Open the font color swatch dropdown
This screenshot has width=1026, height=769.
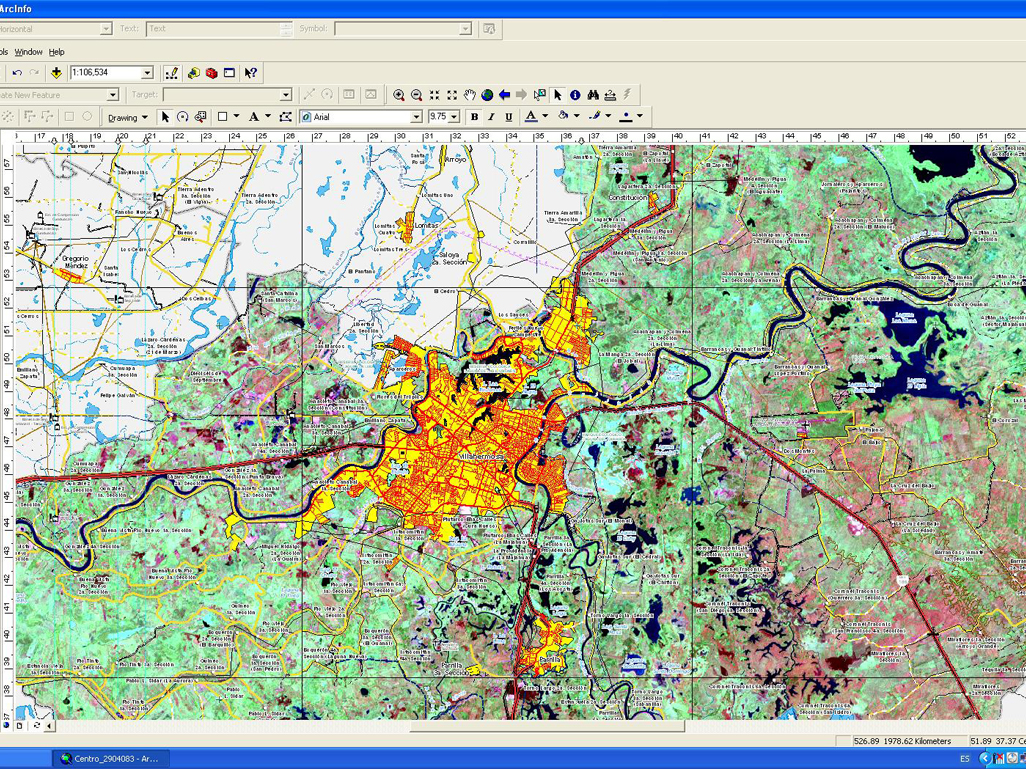tap(546, 116)
